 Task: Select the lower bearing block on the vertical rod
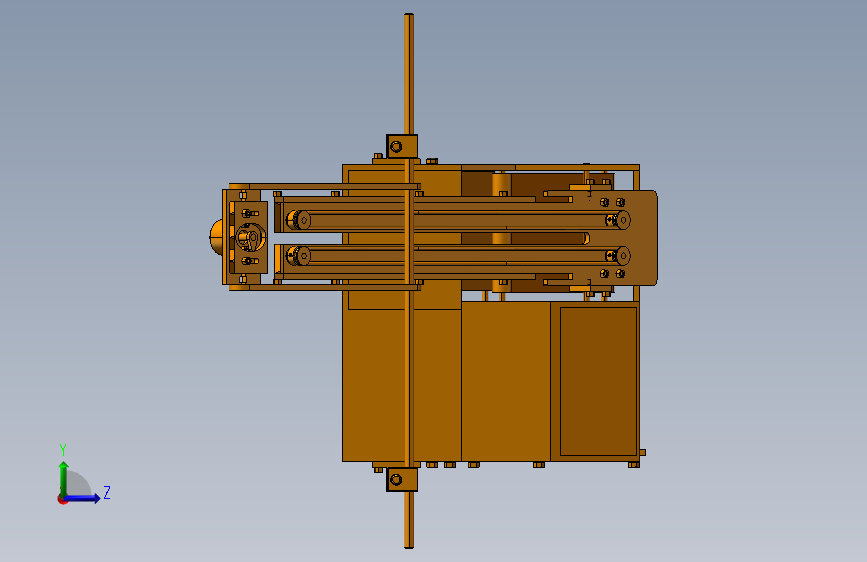(x=401, y=480)
